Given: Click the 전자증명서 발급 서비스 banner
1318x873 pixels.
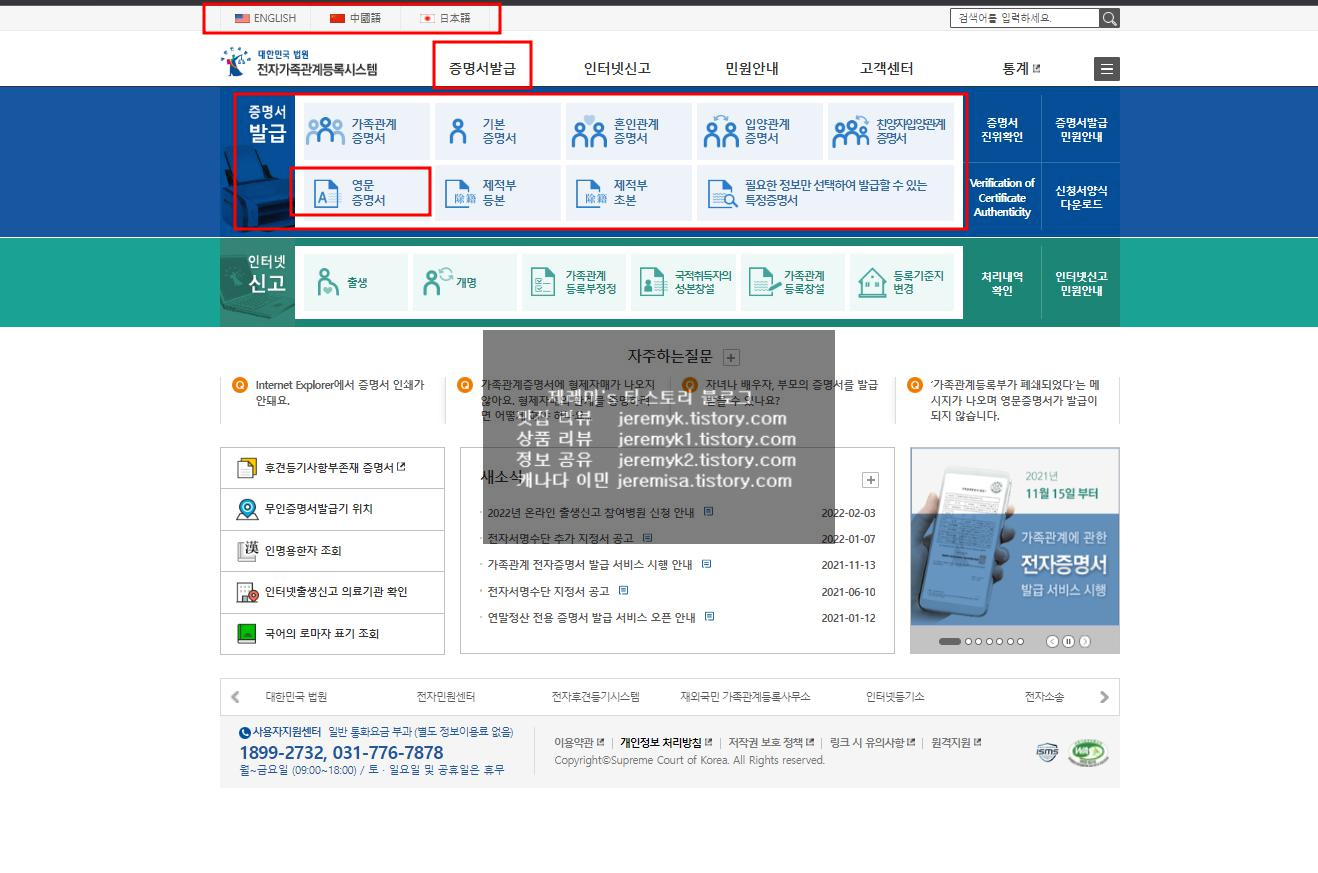Looking at the screenshot, I should pyautogui.click(x=1014, y=537).
